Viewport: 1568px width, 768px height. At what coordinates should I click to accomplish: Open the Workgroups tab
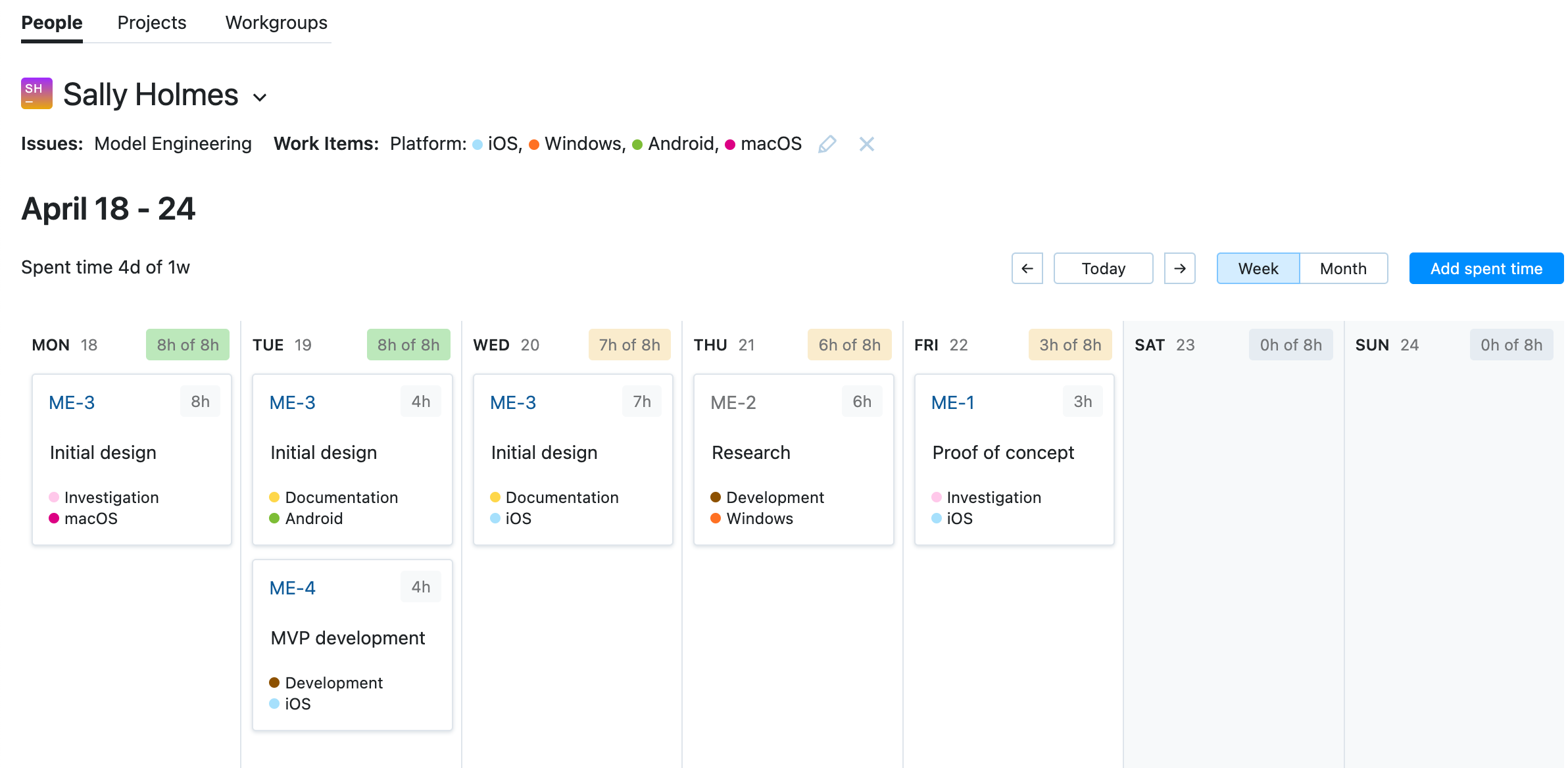[x=276, y=22]
